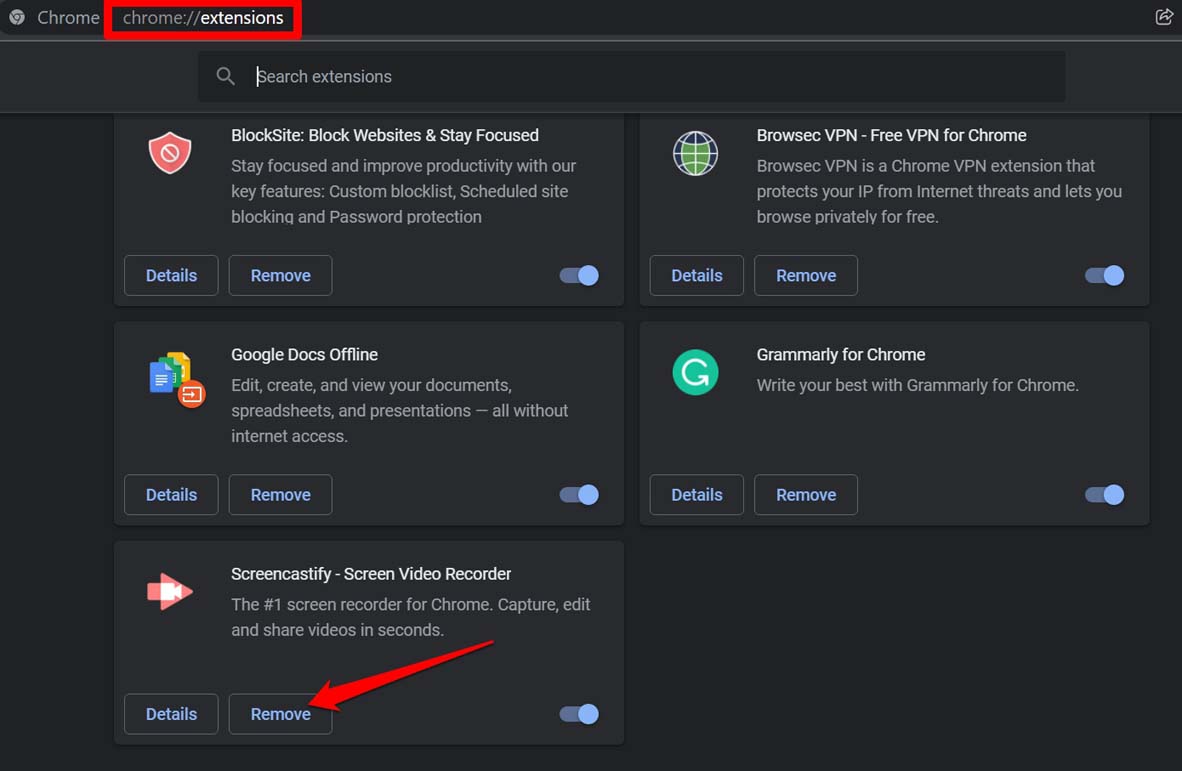Screen dimensions: 1182x771
Task: Click the Grammarly G icon
Action: point(695,372)
